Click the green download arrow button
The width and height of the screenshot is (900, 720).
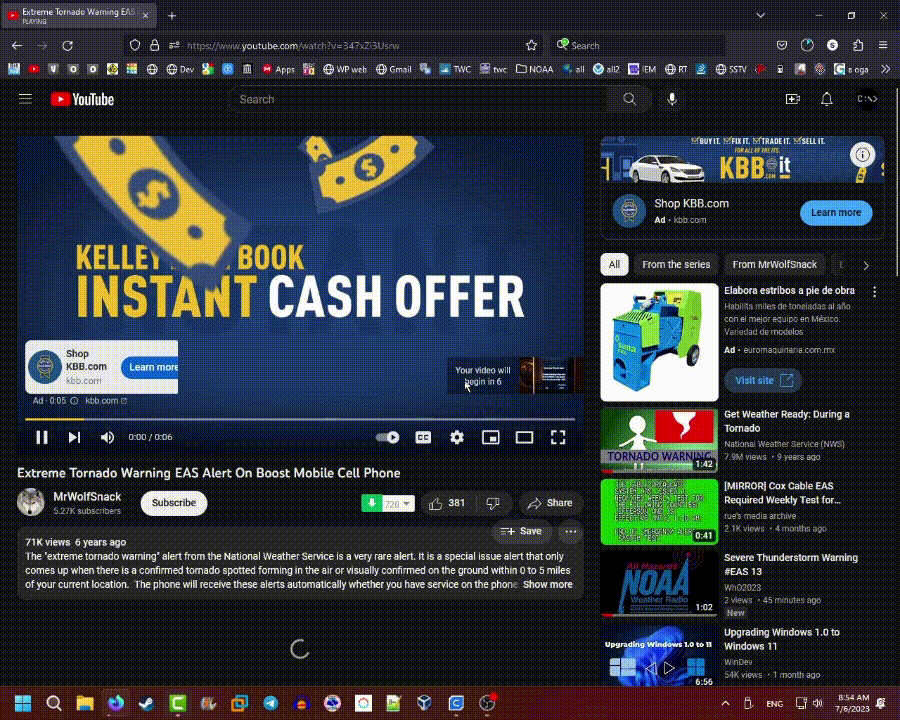371,504
